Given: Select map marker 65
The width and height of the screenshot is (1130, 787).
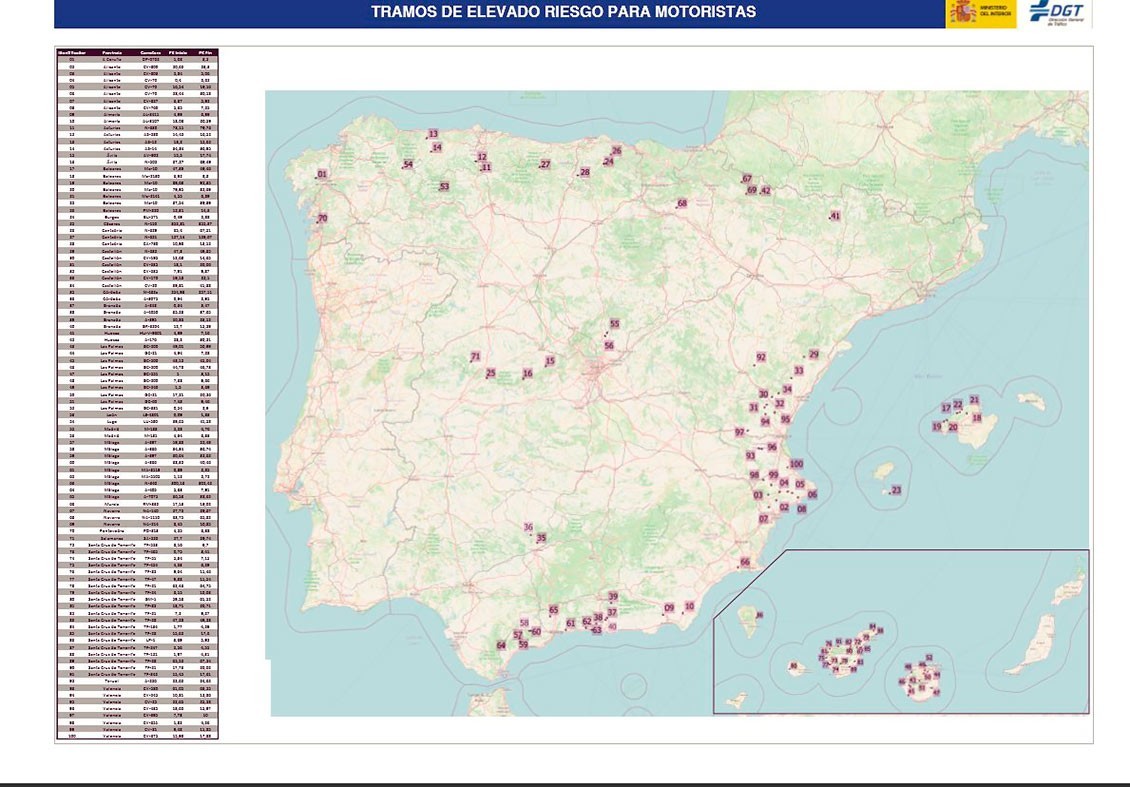Looking at the screenshot, I should click(x=553, y=610).
